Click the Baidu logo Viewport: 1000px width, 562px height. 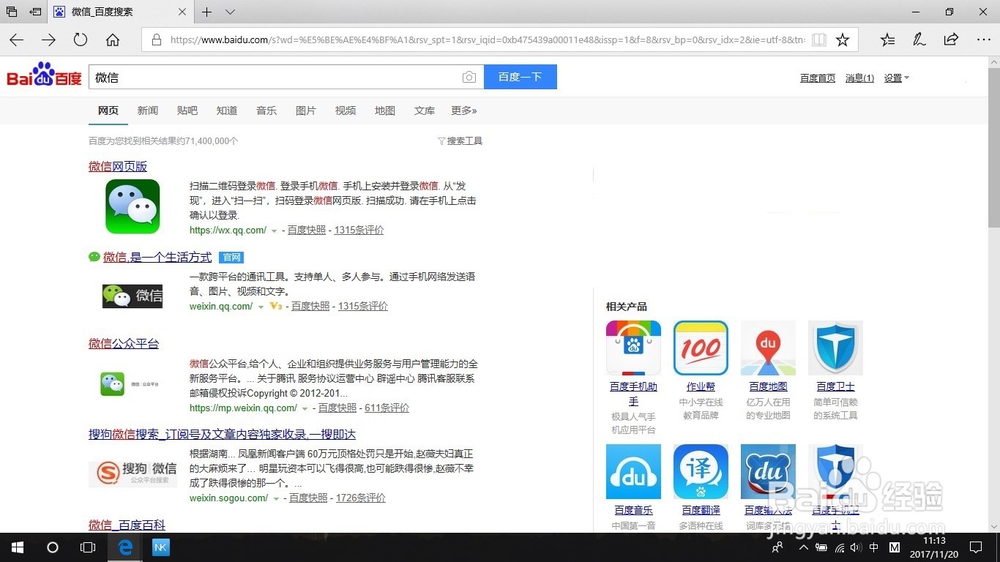click(x=44, y=75)
